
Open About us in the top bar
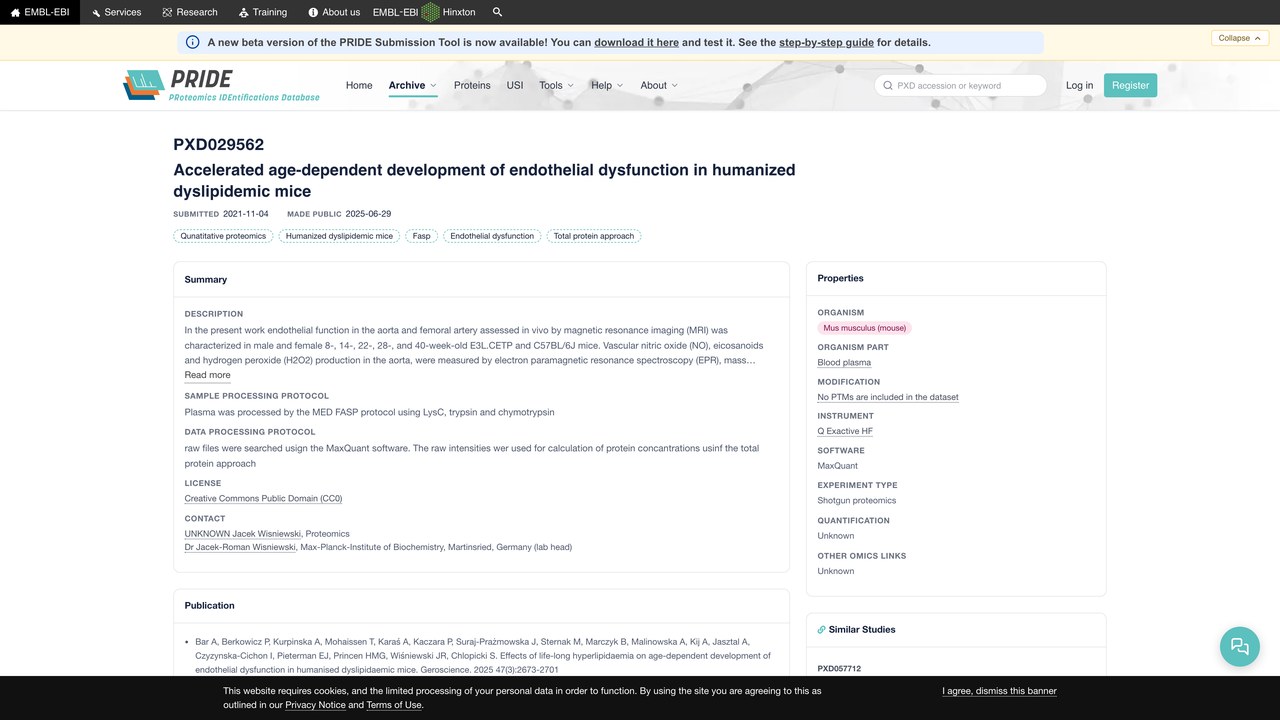pyautogui.click(x=334, y=12)
